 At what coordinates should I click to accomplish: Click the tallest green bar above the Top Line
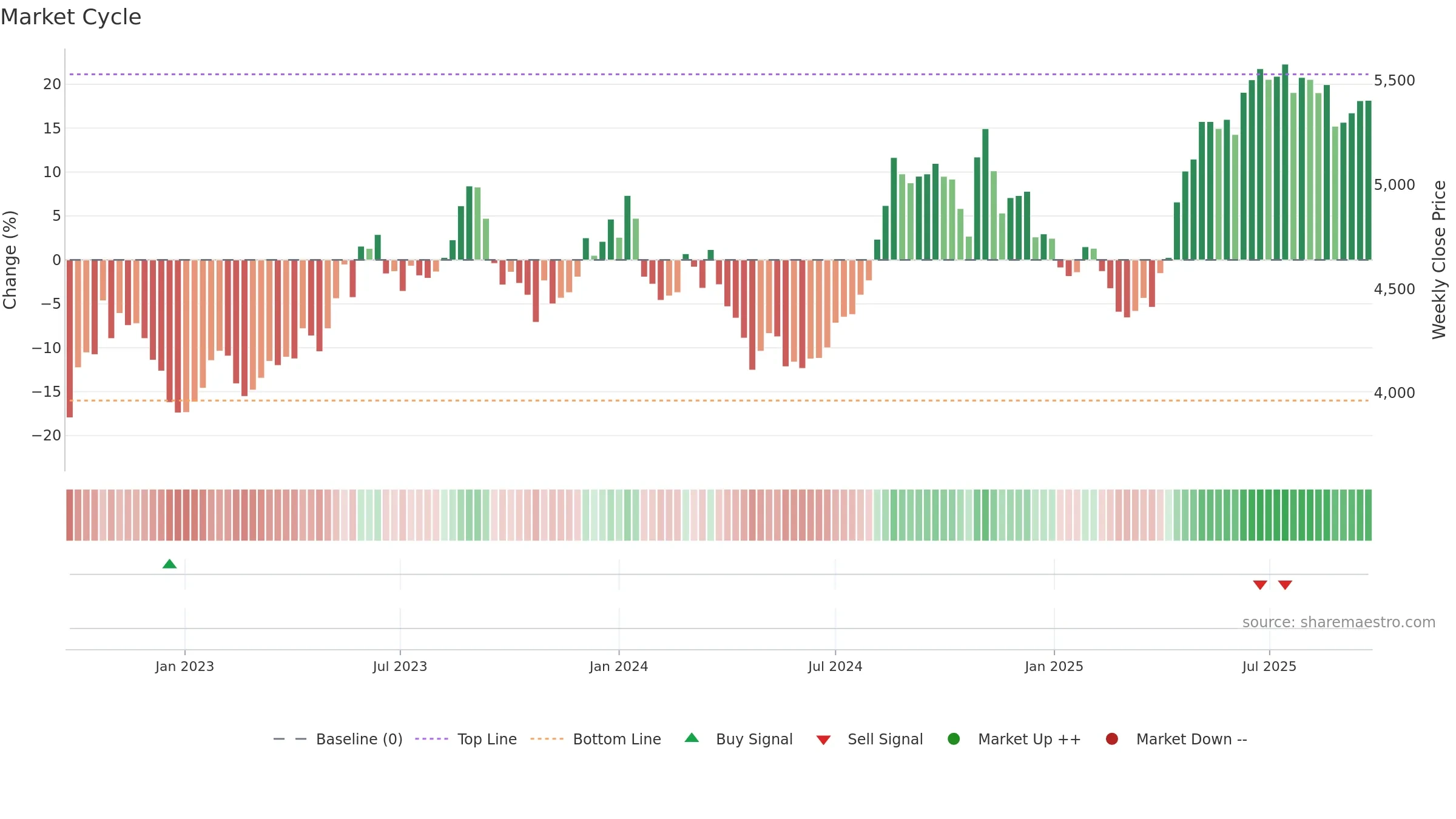pyautogui.click(x=1285, y=162)
